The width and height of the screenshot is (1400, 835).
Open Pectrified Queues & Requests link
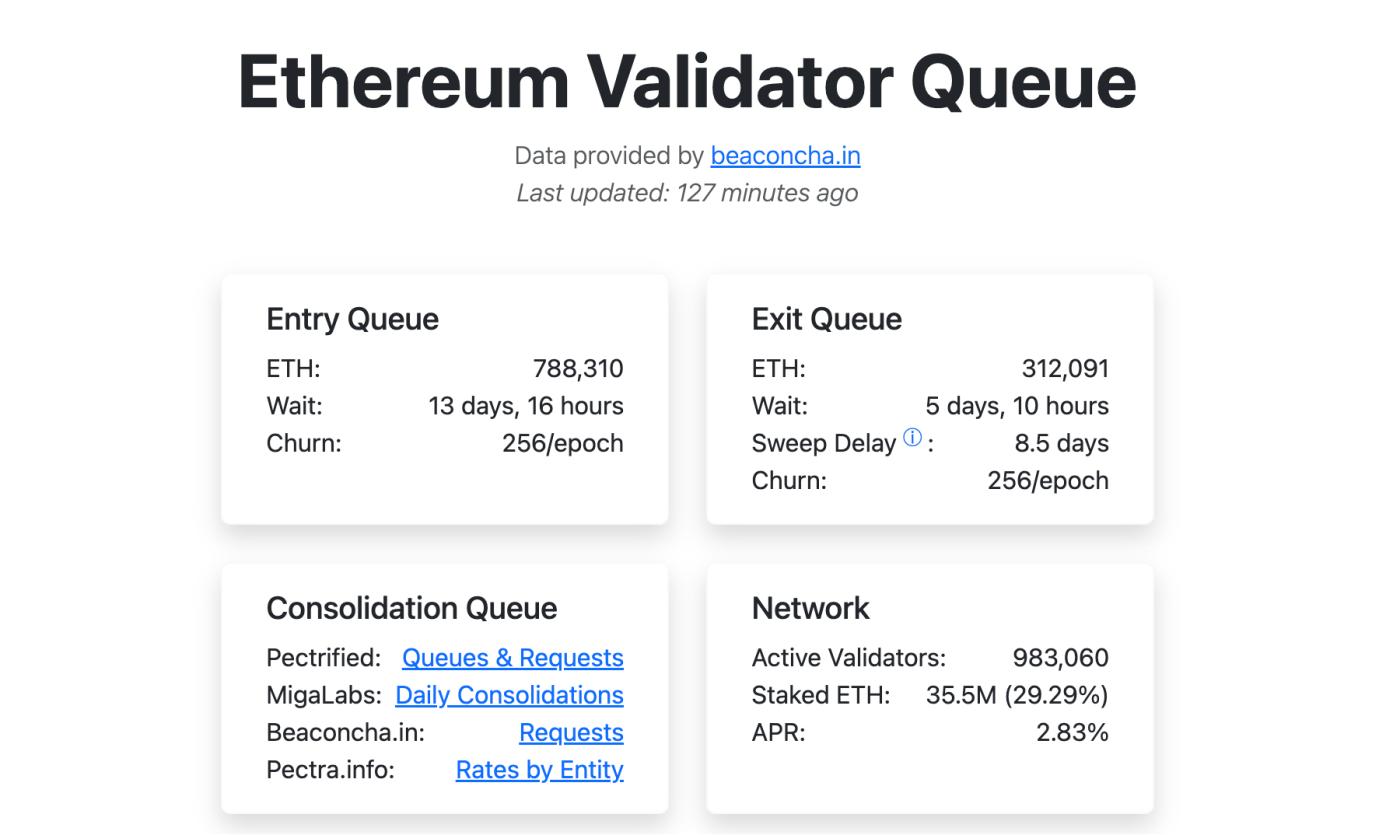512,658
